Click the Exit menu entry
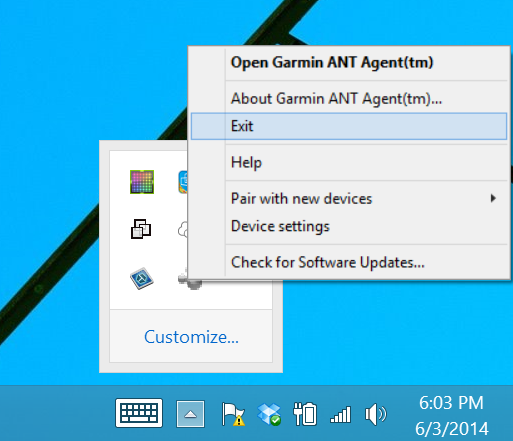The image size is (513, 441). pyautogui.click(x=349, y=126)
